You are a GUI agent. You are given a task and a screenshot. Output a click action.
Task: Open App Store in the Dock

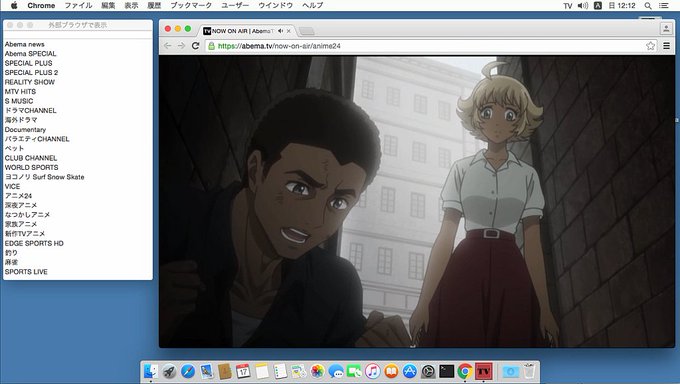click(x=409, y=371)
